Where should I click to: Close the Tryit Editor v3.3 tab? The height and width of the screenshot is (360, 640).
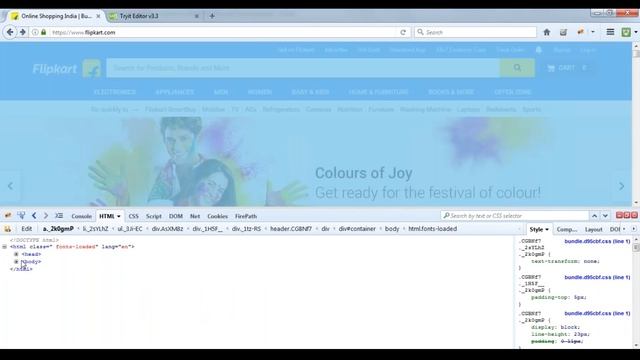pos(197,16)
